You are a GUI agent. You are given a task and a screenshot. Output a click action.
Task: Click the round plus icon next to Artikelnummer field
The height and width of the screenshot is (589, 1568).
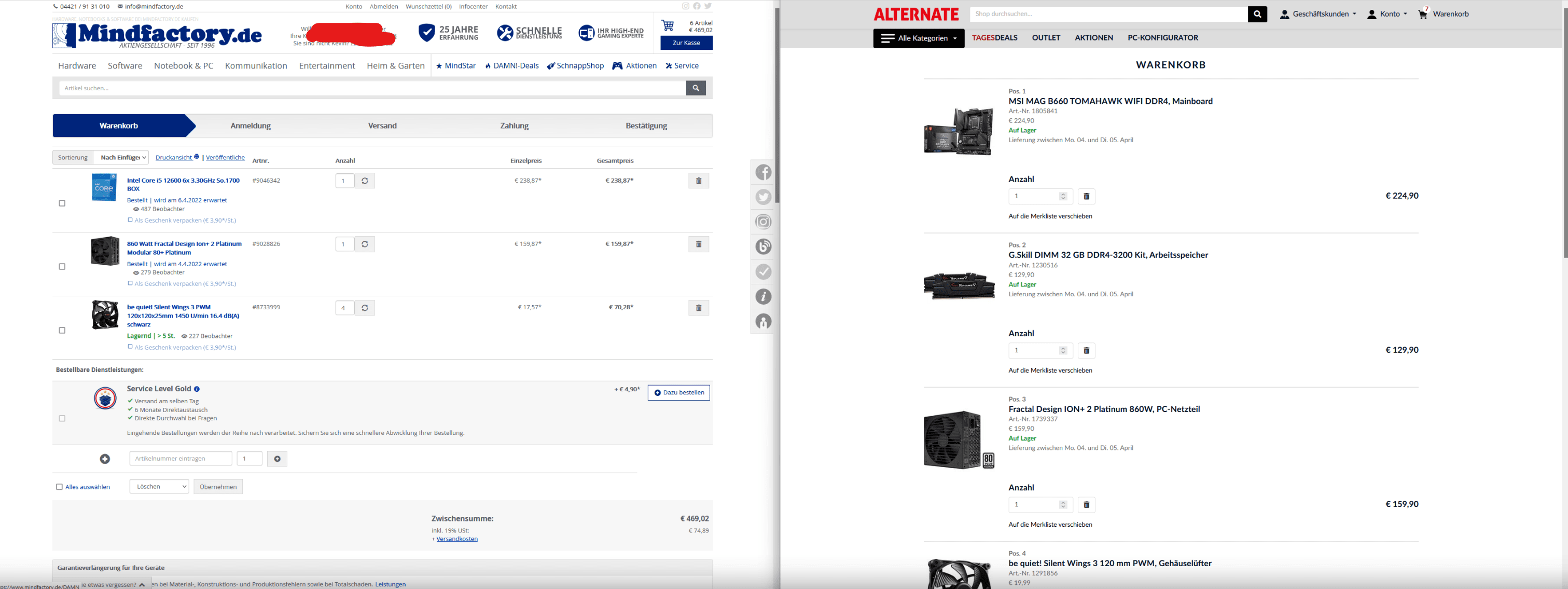(x=105, y=459)
